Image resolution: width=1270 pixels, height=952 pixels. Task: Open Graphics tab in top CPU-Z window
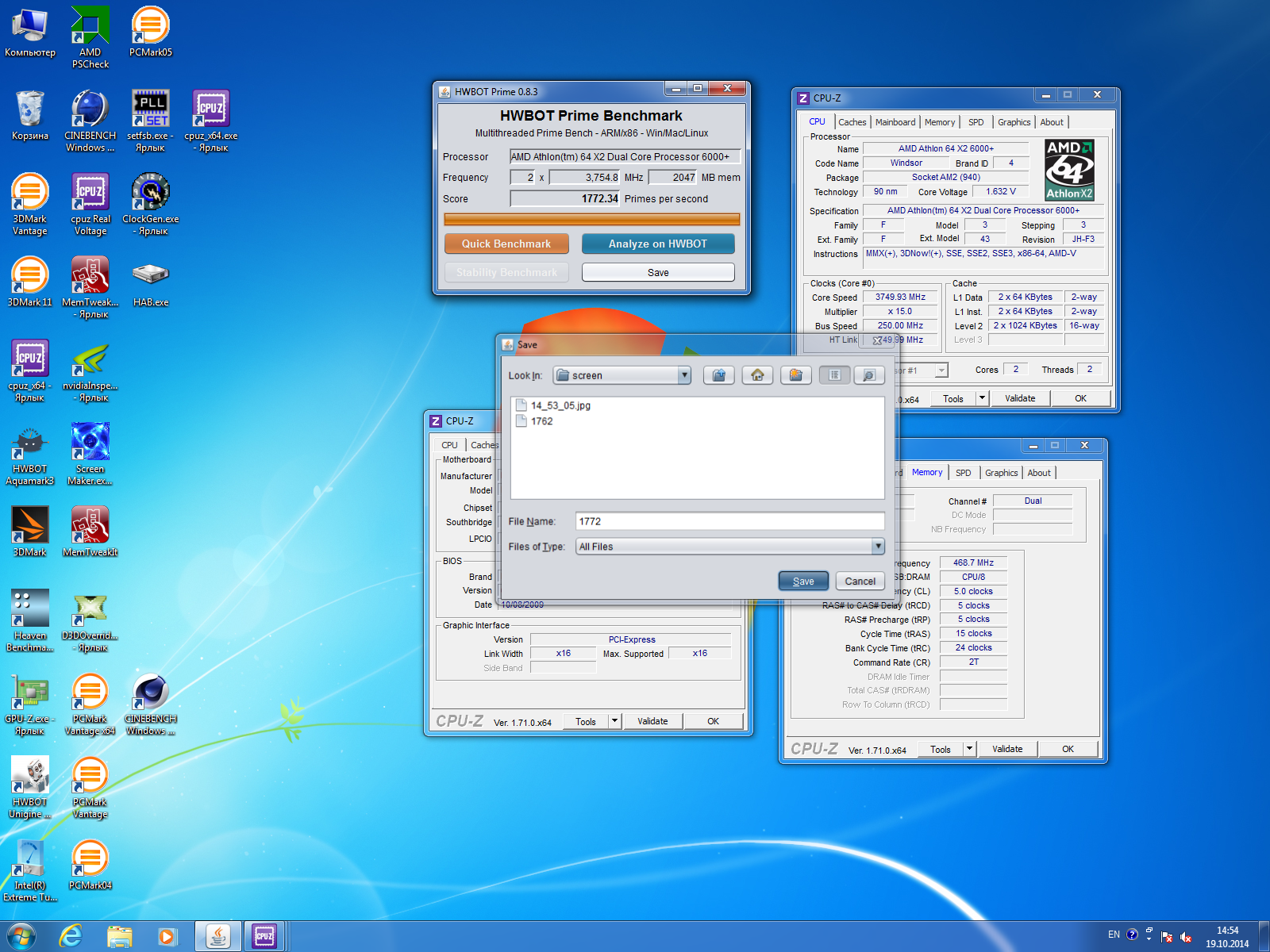(x=1014, y=122)
